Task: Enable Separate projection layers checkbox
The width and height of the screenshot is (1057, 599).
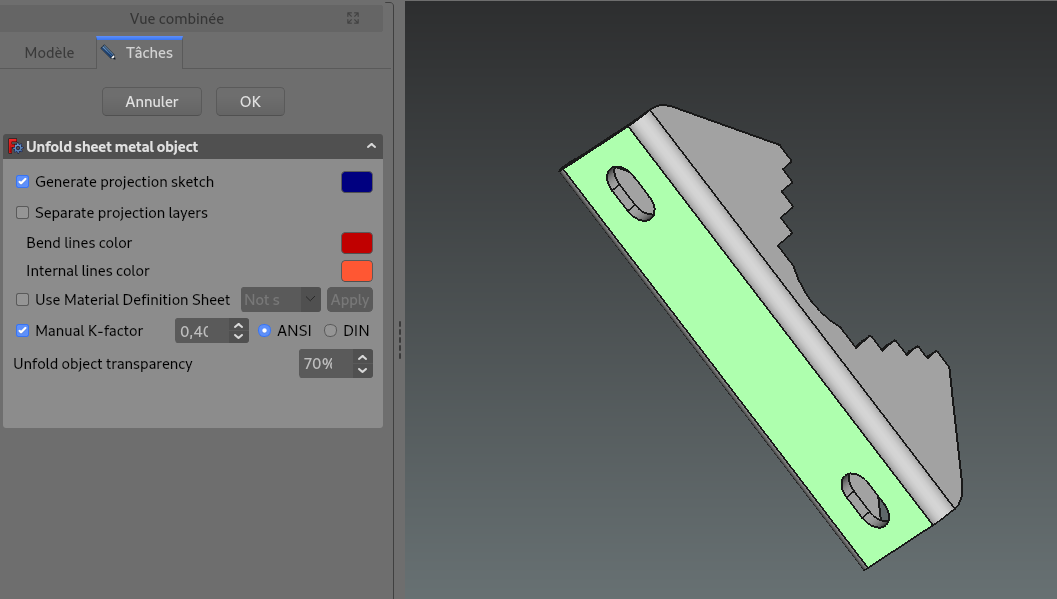Action: click(23, 213)
